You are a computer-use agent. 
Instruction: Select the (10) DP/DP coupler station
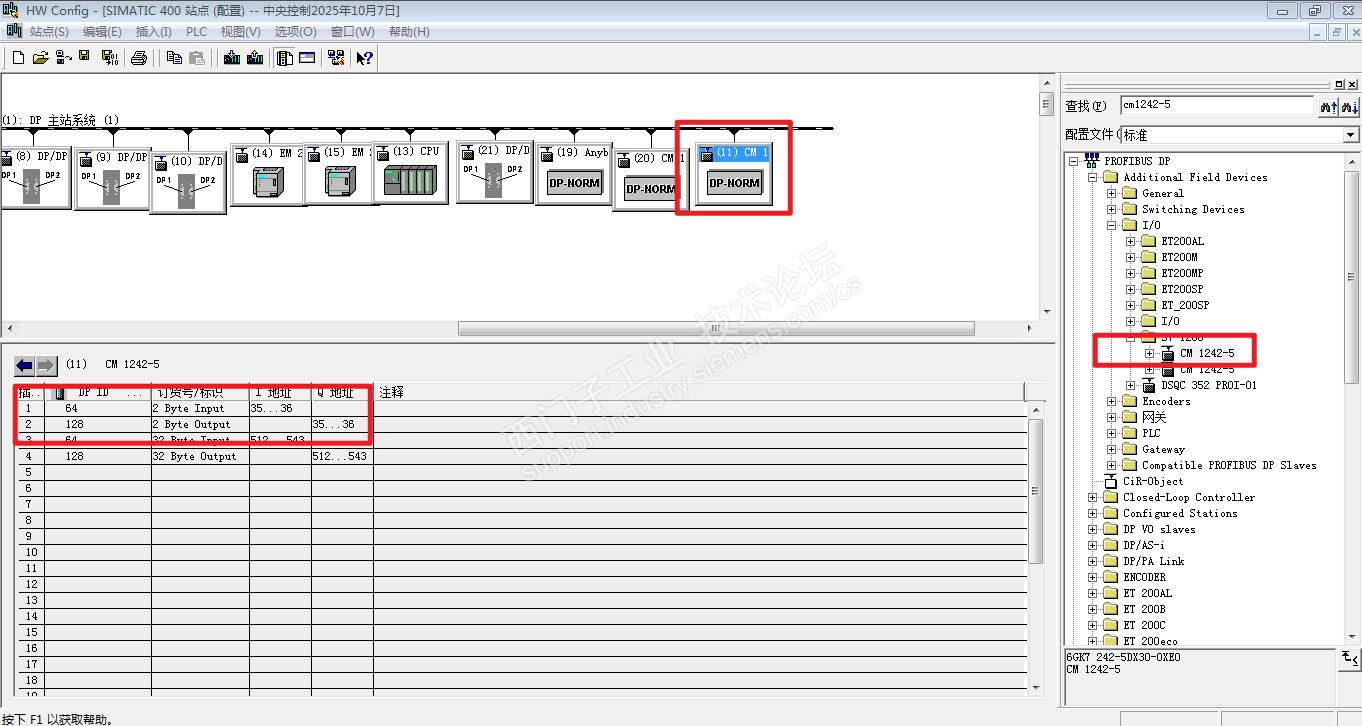tap(188, 182)
